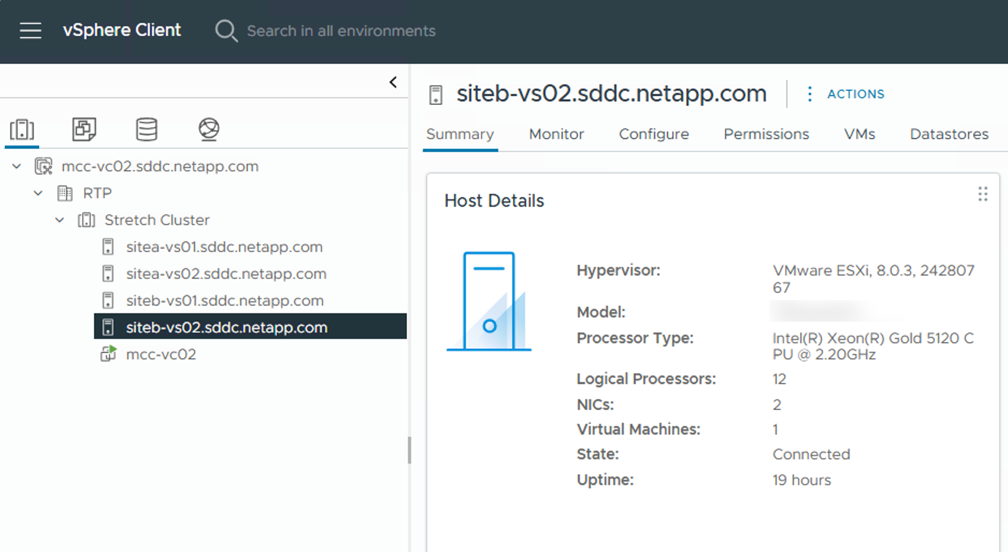The width and height of the screenshot is (1008, 552).
Task: Open the hamburger navigation menu
Action: click(x=31, y=31)
